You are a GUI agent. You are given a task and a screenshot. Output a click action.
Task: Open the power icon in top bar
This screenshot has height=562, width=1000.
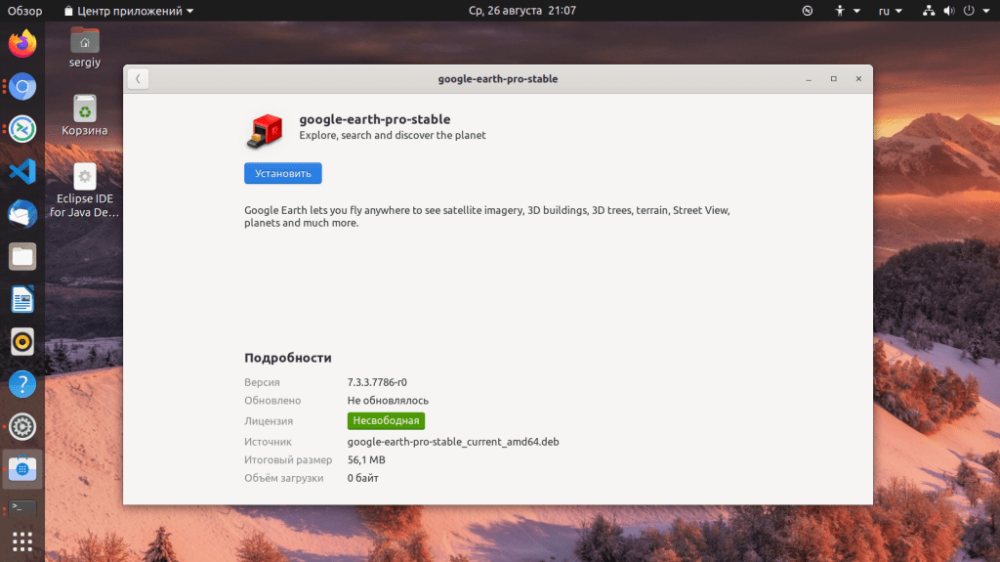pyautogui.click(x=969, y=11)
